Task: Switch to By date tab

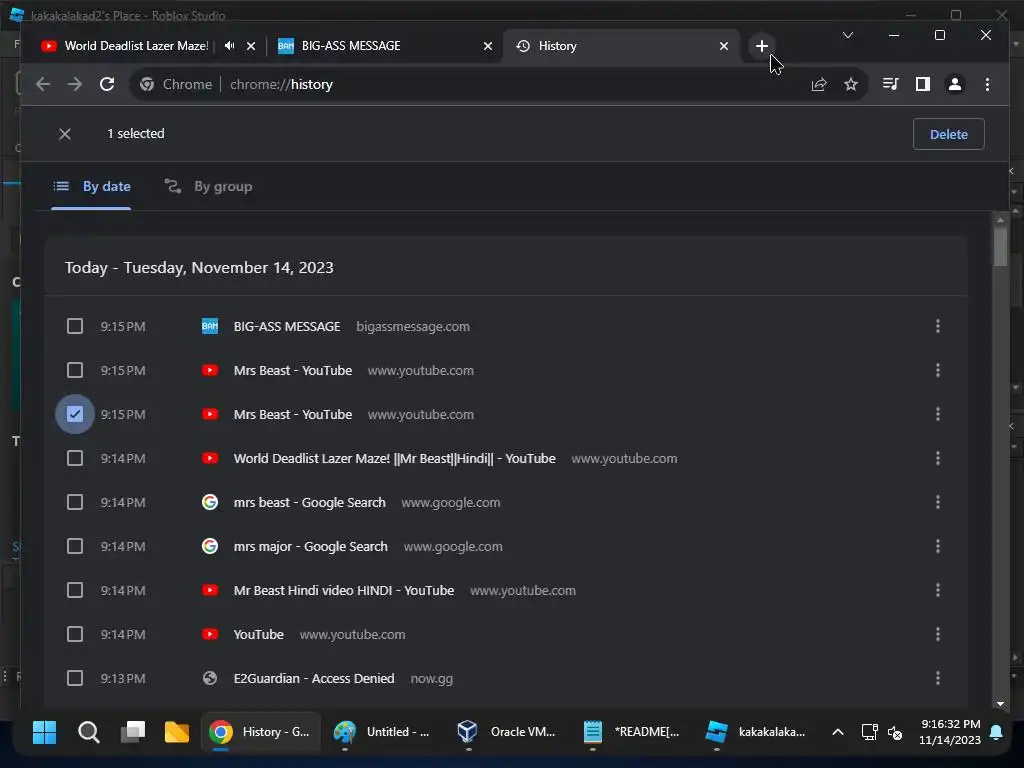Action: [x=91, y=187]
